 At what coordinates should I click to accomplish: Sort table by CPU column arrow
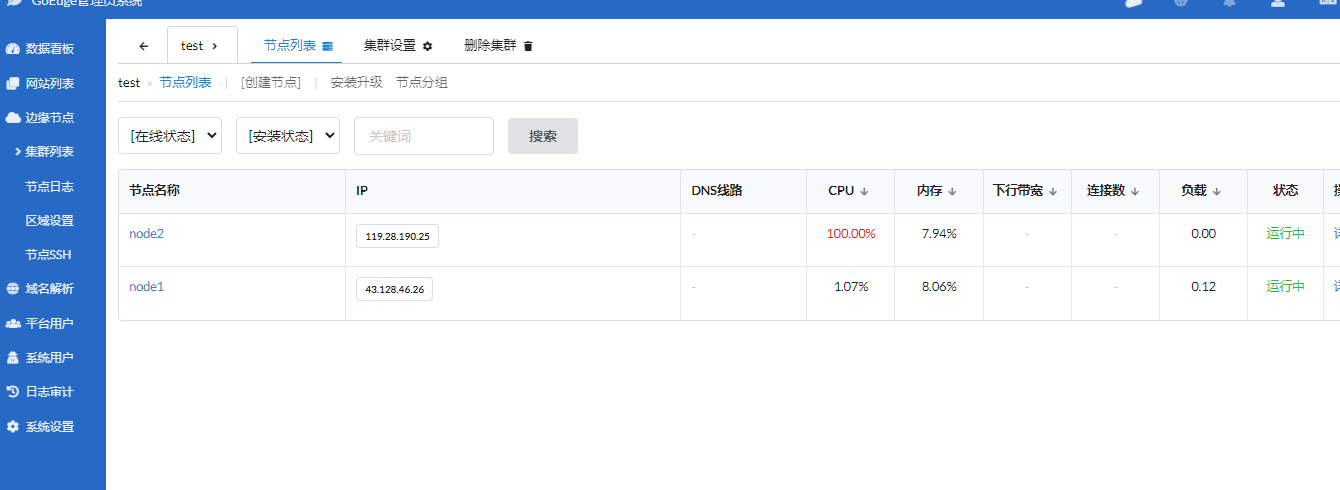pos(864,191)
